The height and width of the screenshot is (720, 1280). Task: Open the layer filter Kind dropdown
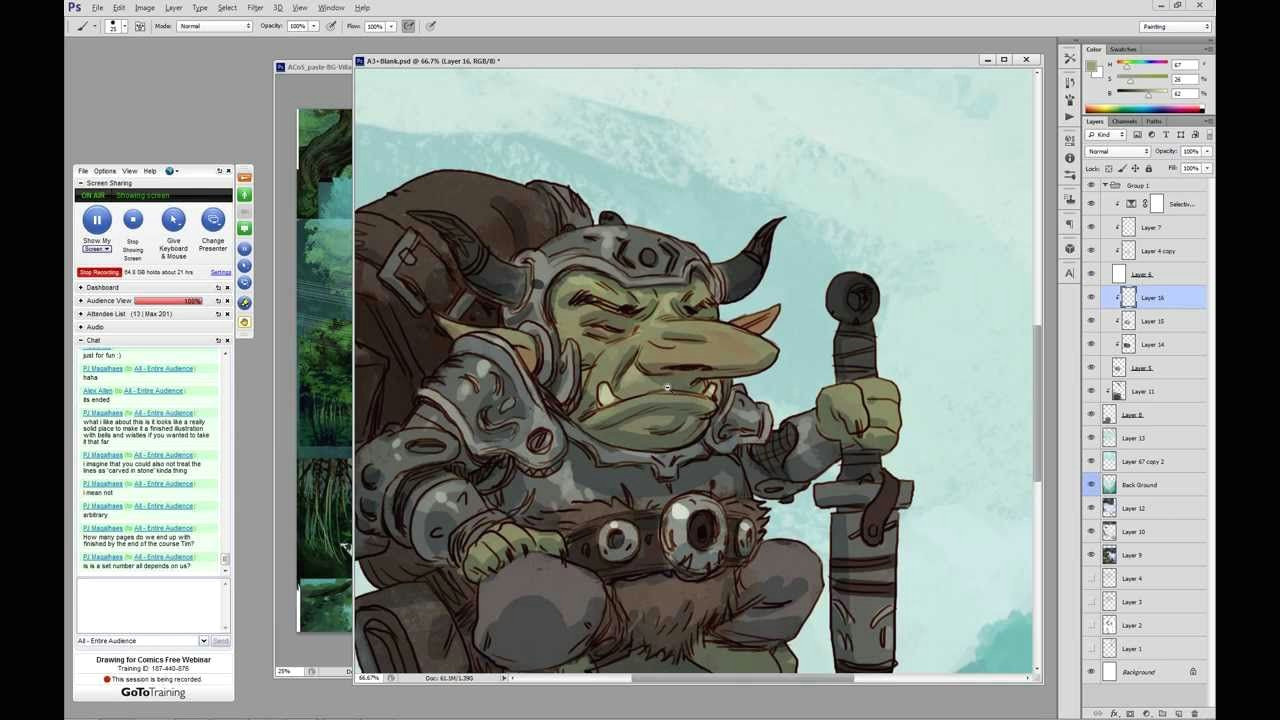pyautogui.click(x=1108, y=134)
